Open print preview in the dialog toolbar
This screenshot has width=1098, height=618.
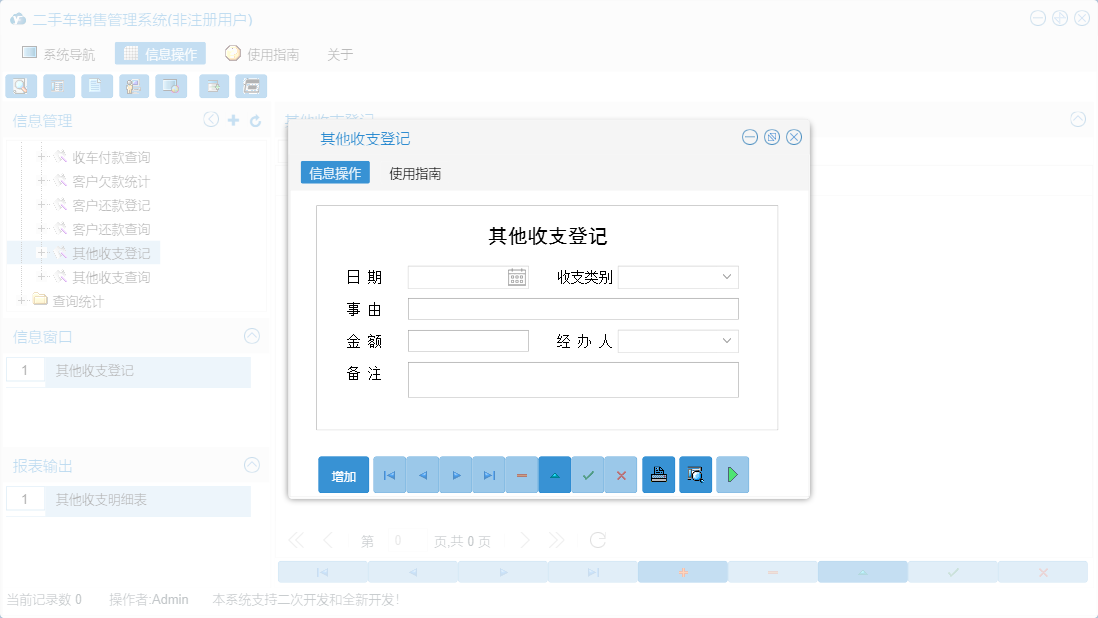pyautogui.click(x=695, y=474)
